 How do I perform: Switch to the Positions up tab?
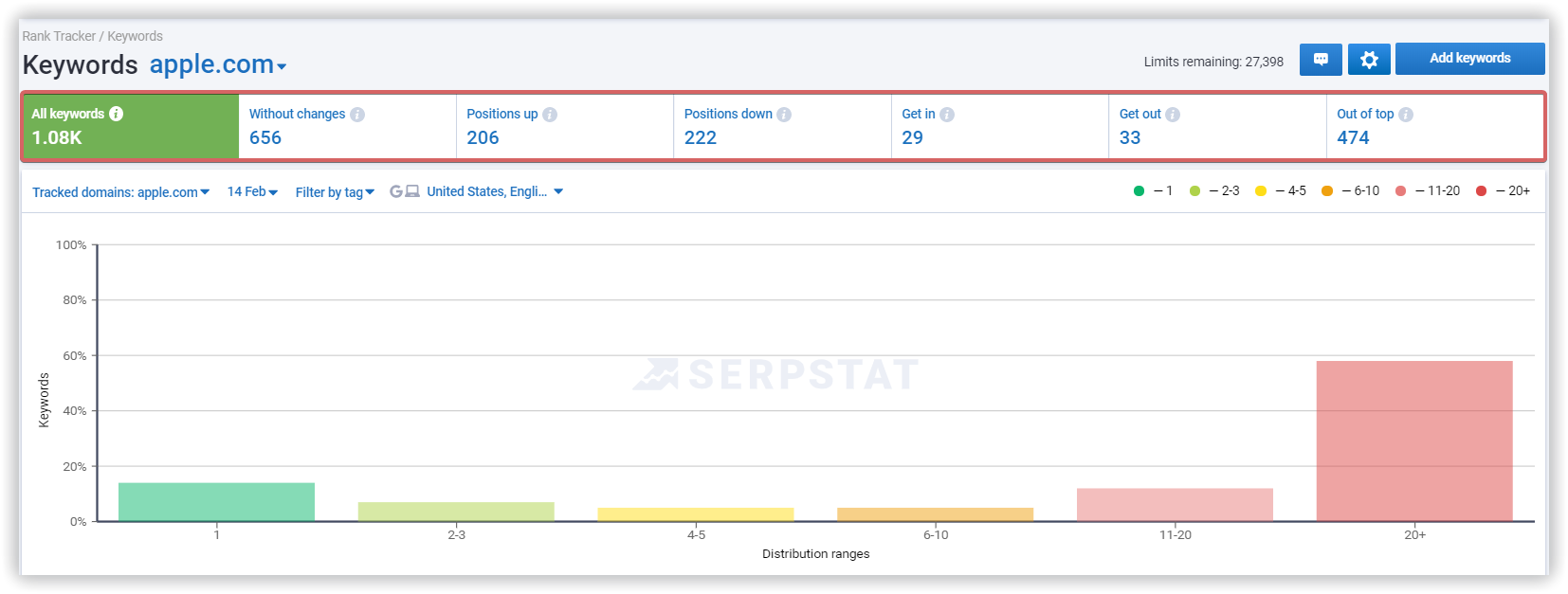[565, 126]
